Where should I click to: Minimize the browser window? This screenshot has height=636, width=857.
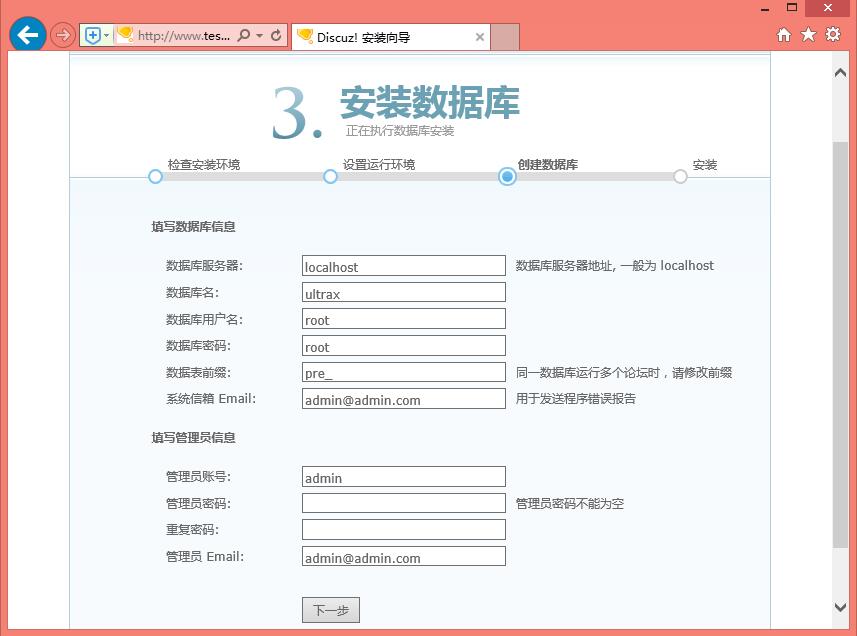pos(765,9)
